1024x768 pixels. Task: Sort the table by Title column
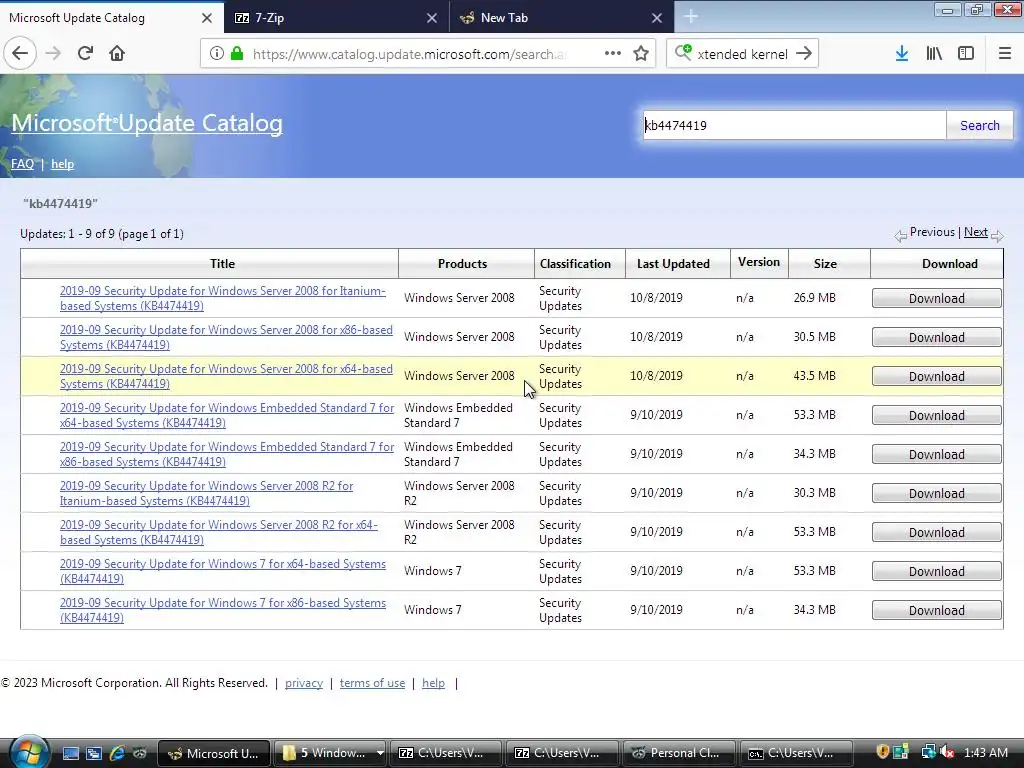click(222, 264)
